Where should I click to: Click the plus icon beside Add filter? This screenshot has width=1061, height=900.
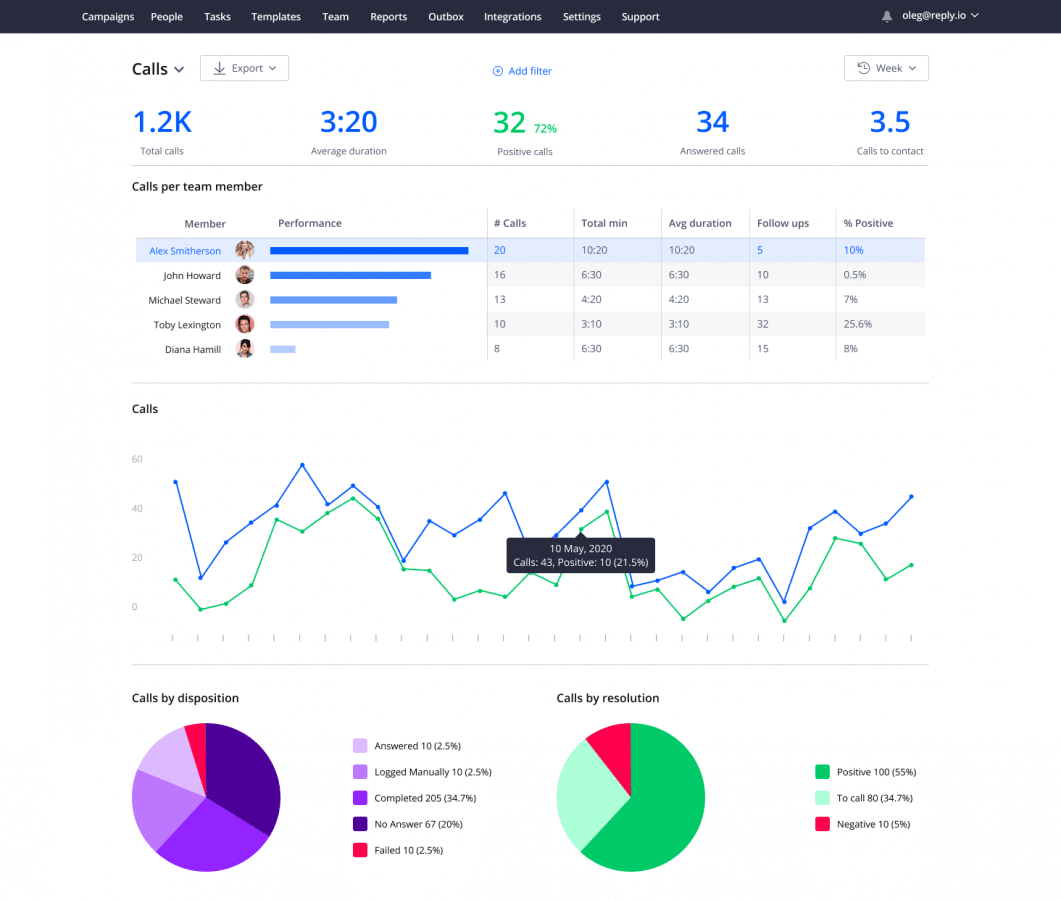click(498, 71)
